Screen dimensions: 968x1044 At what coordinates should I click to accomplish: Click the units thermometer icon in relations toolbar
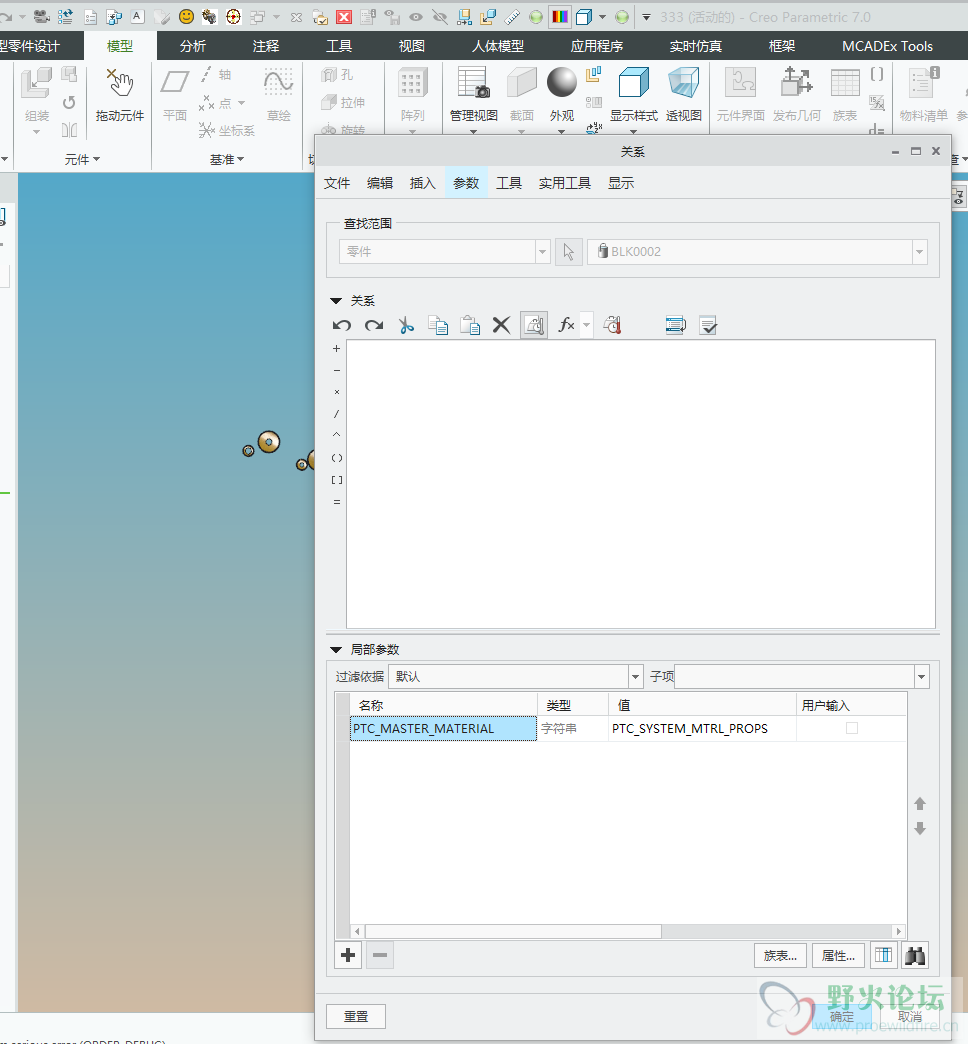[612, 326]
